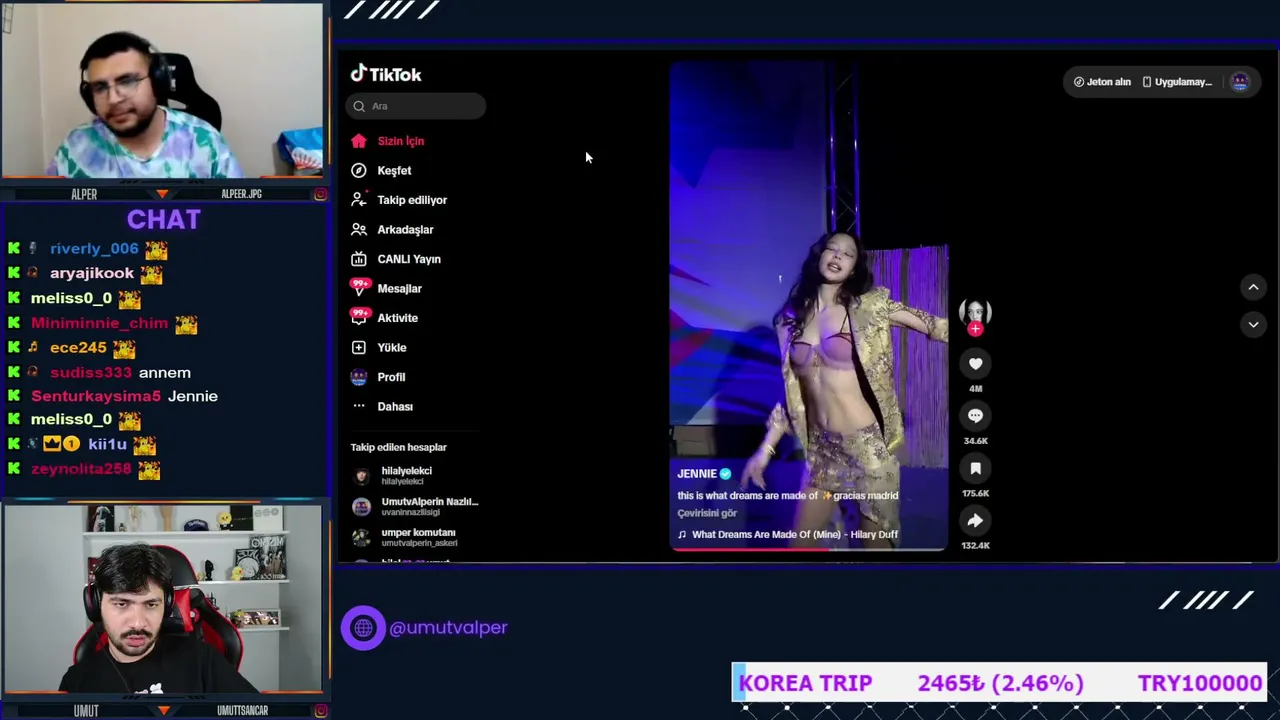Open JENNIE's creator avatar beside video

(x=975, y=312)
